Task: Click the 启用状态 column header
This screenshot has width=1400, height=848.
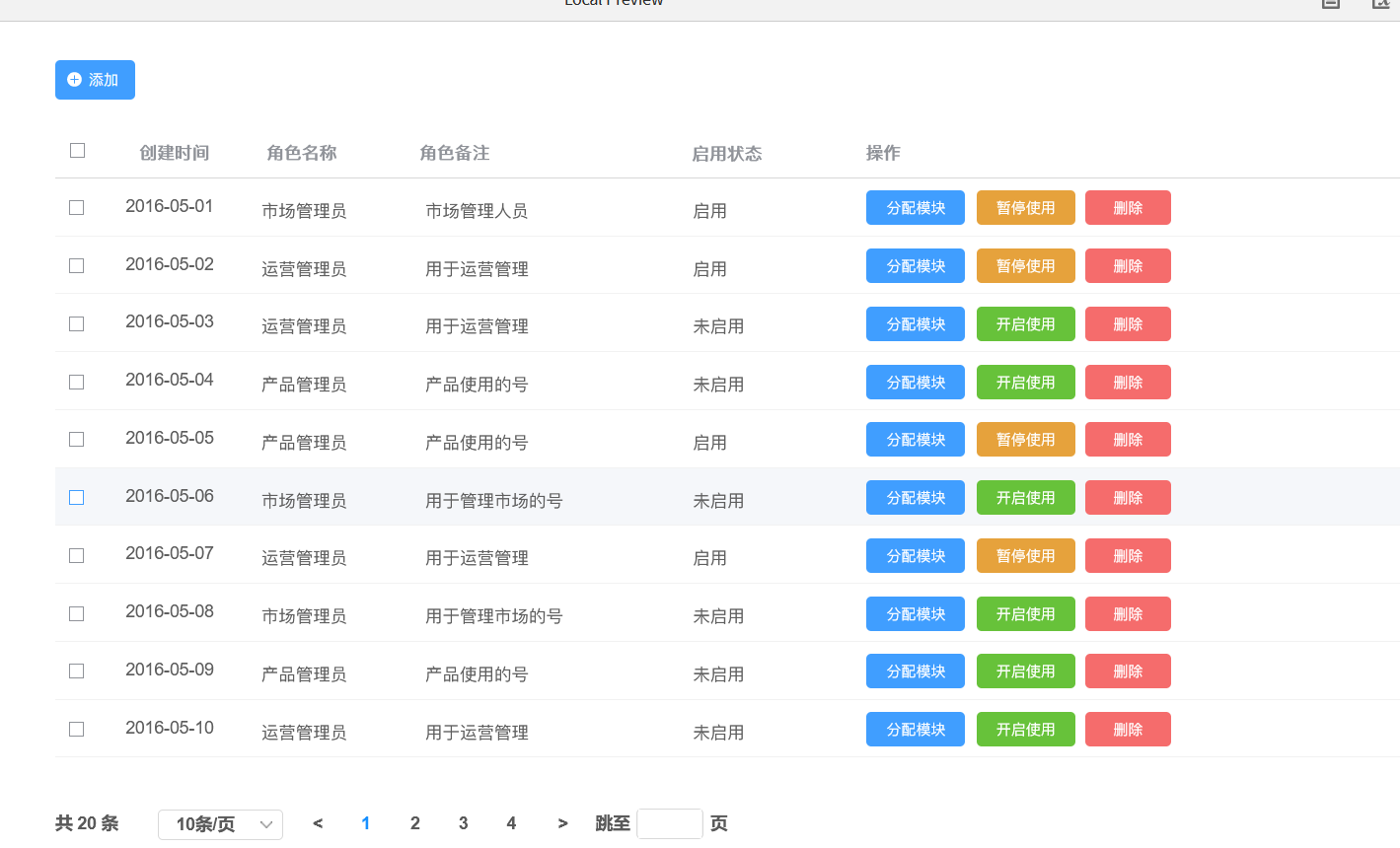Action: coord(727,154)
